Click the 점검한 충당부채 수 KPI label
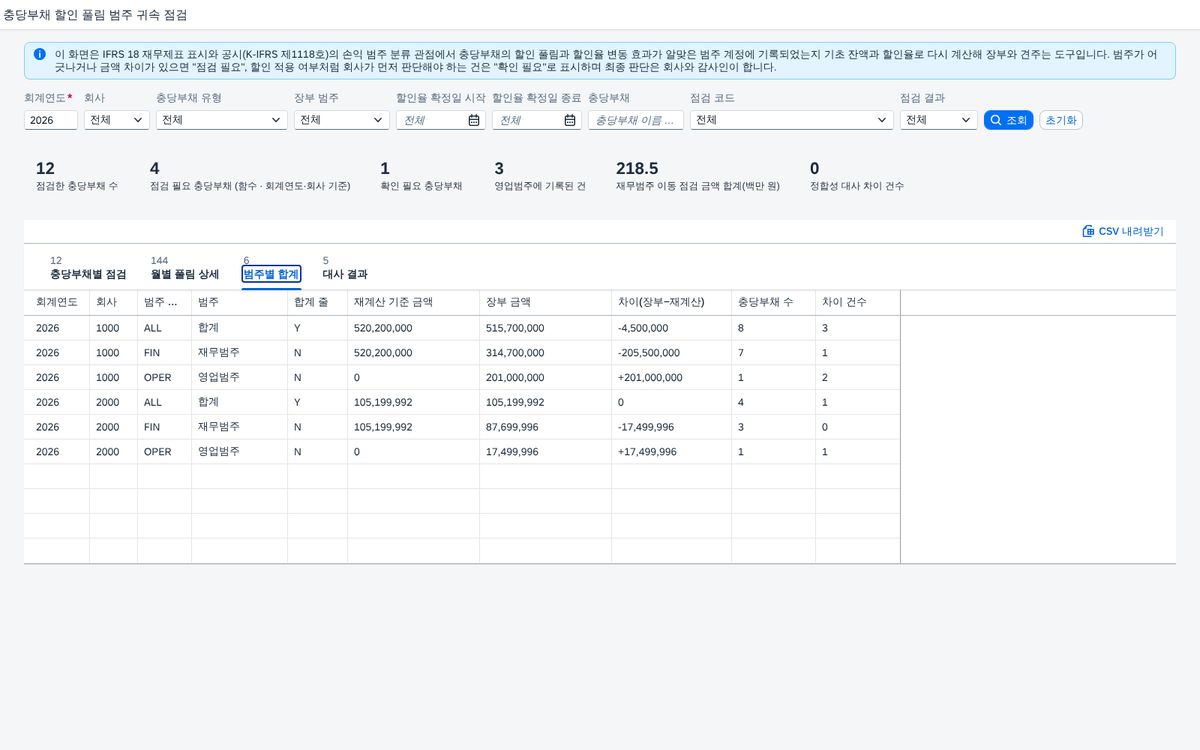1200x750 pixels. click(x=76, y=186)
